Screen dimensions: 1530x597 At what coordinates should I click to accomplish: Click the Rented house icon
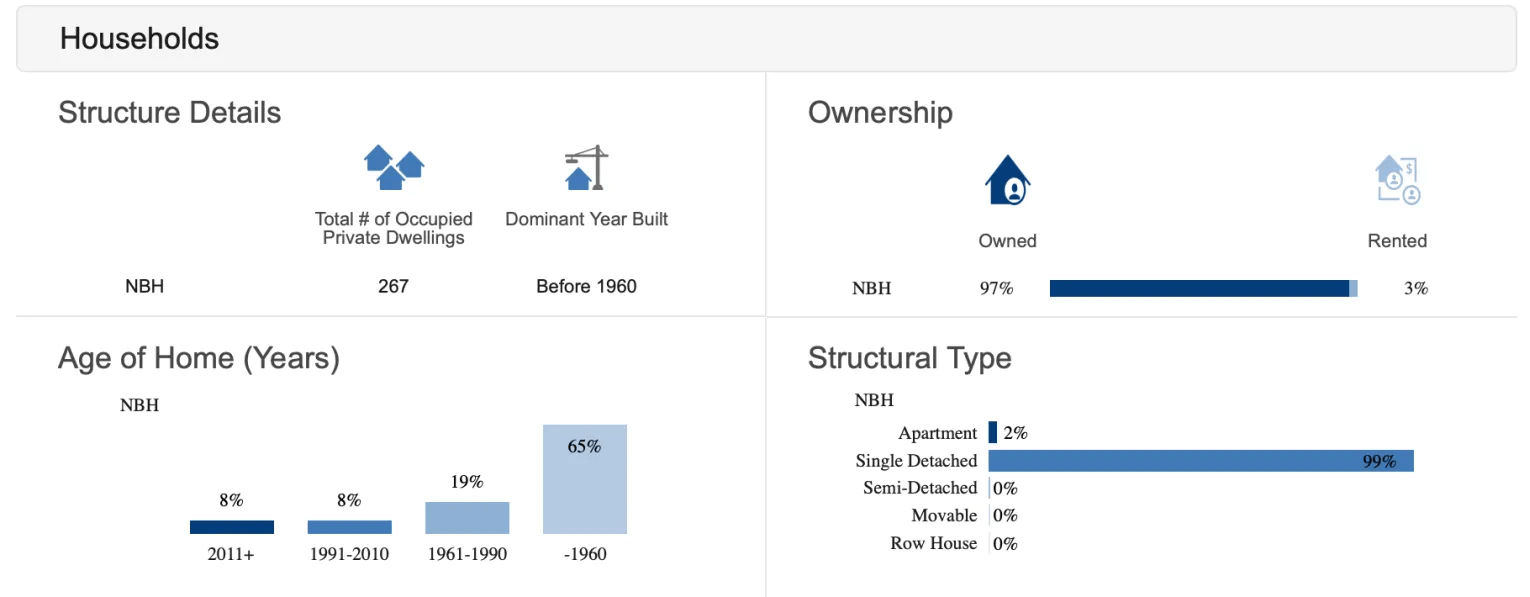pyautogui.click(x=1397, y=181)
